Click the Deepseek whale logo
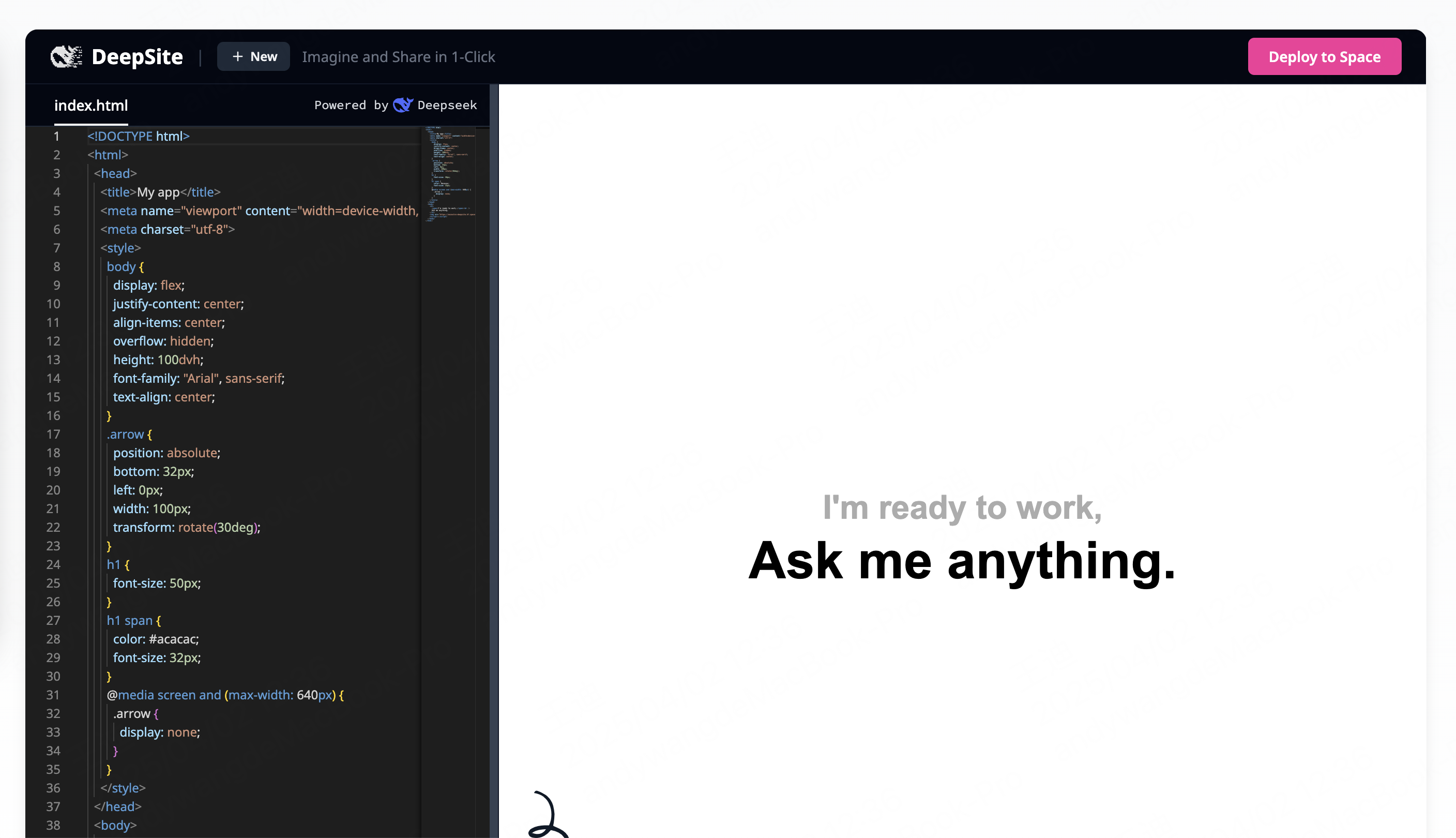Image resolution: width=1456 pixels, height=838 pixels. click(x=403, y=104)
